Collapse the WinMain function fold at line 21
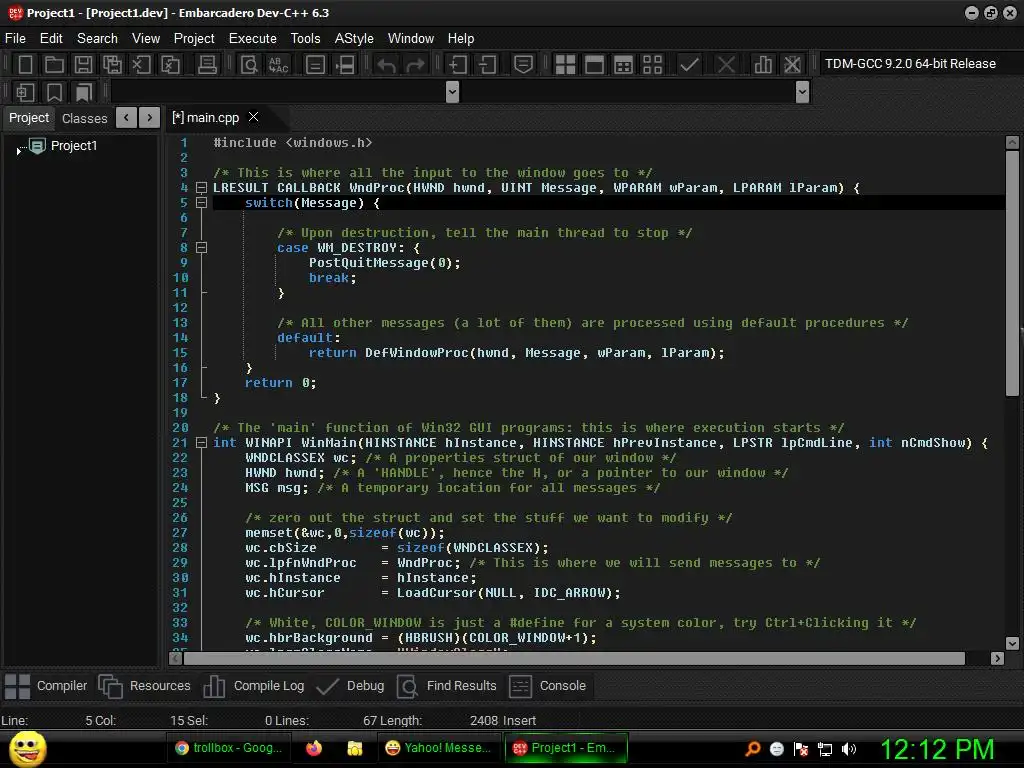This screenshot has width=1024, height=768. click(x=202, y=443)
